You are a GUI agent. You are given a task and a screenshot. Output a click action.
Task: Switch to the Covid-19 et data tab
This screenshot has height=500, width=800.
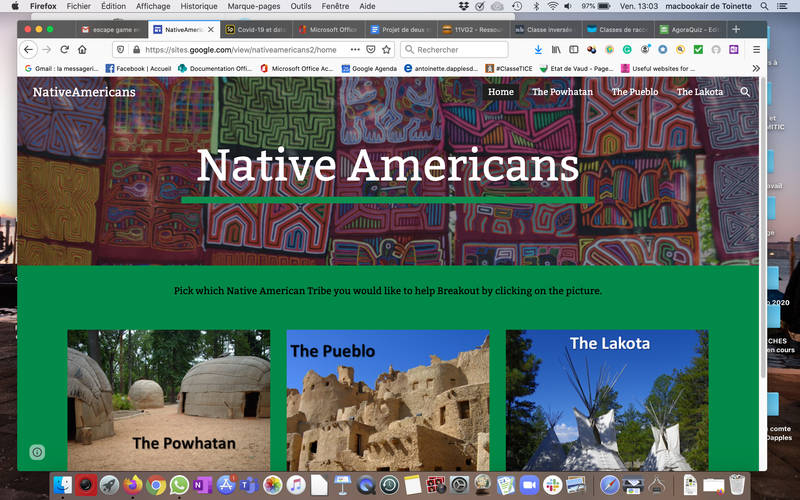pos(257,30)
